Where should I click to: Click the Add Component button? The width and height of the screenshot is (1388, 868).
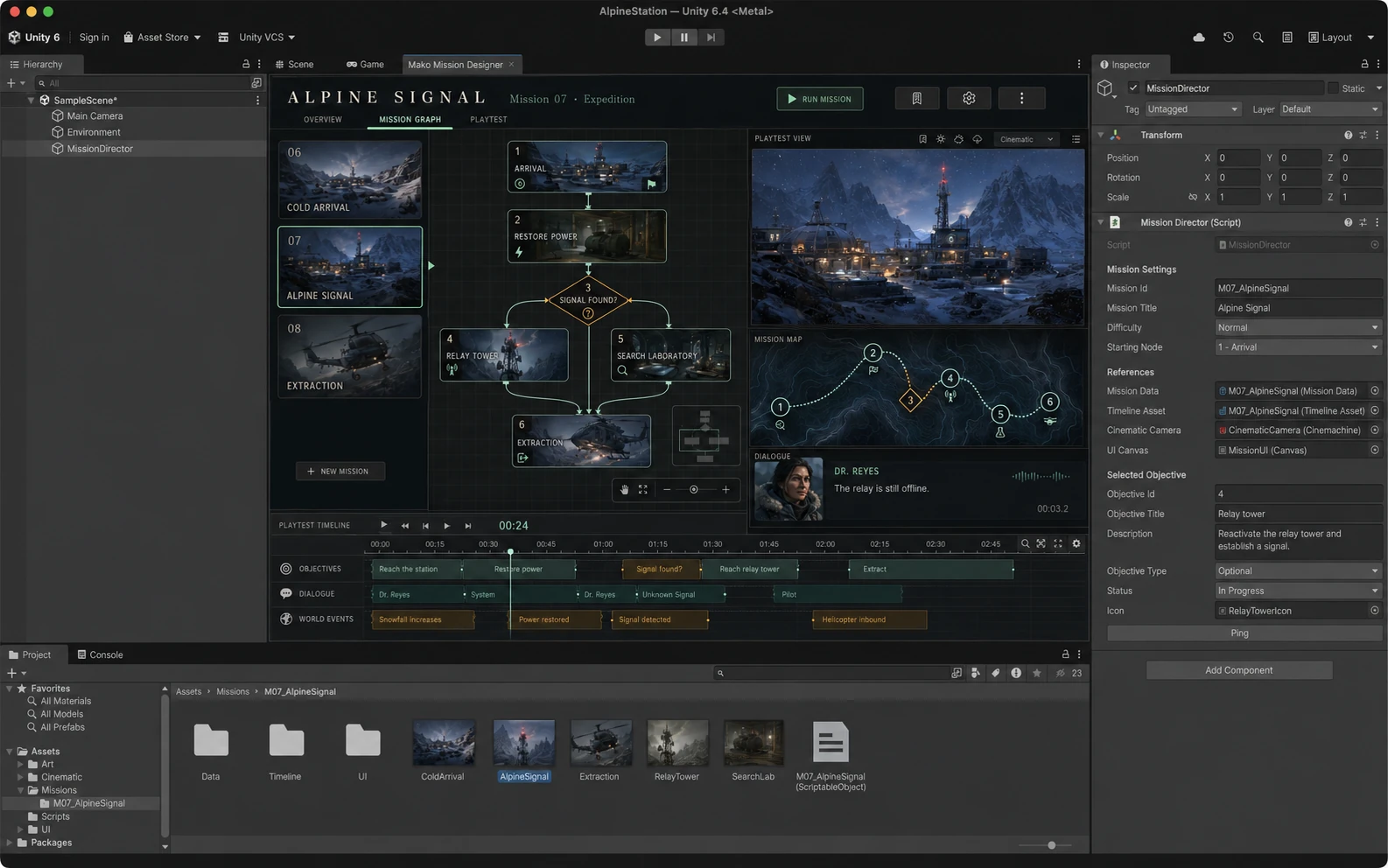point(1239,670)
